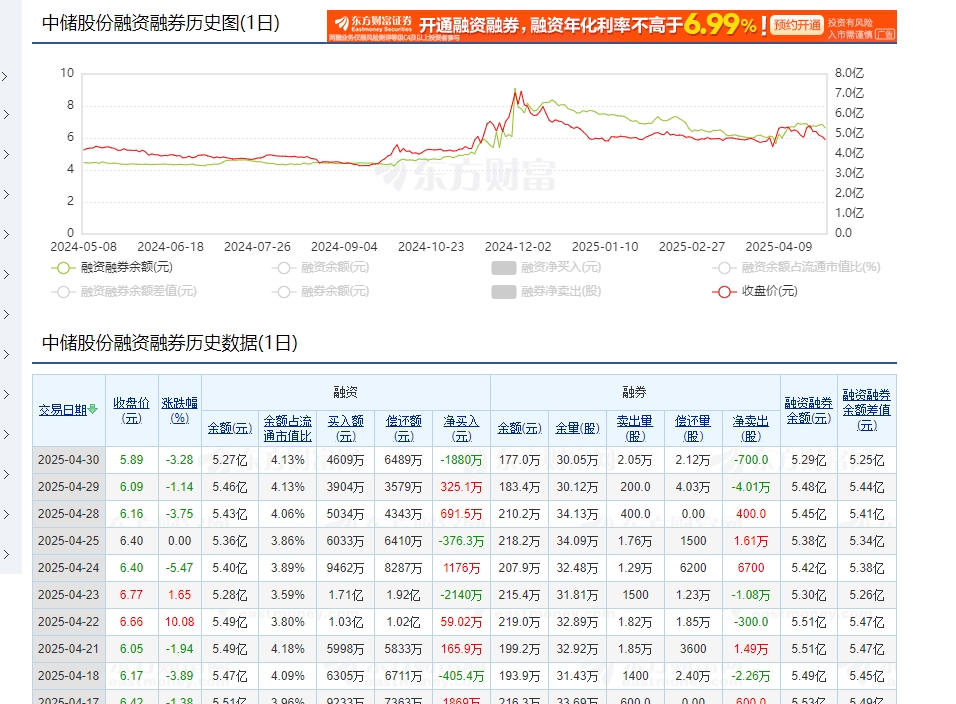
Task: Sort by 卖出量(股) header
Action: tap(635, 428)
